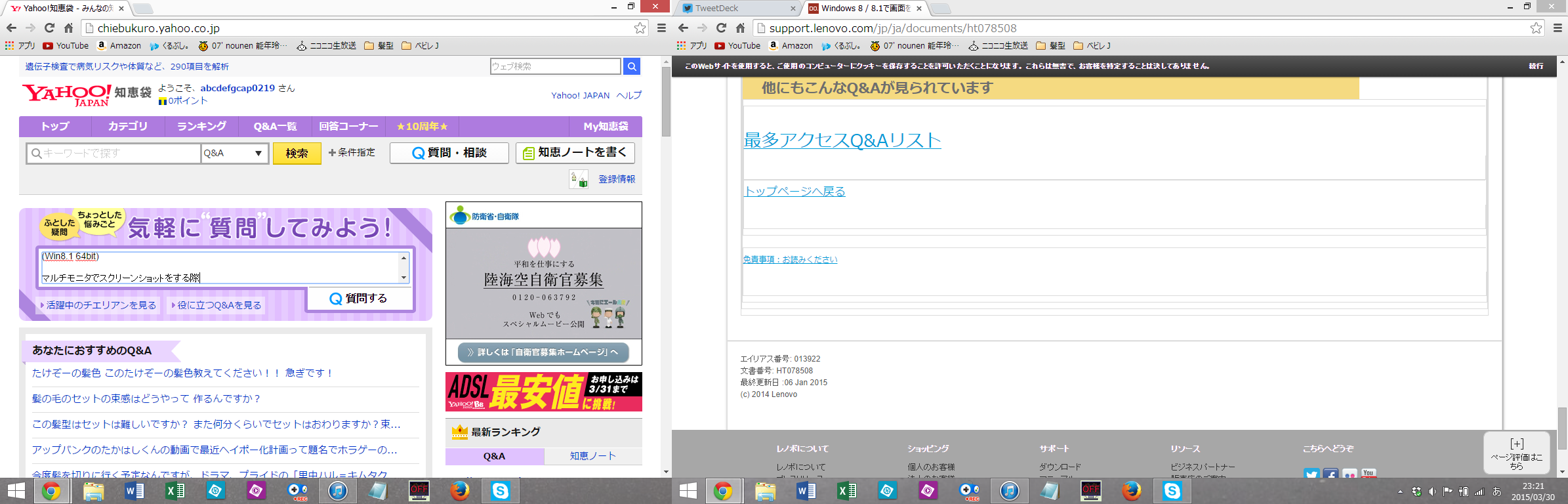Viewport: 1568px width, 504px height.
Task: Expand 髪型 bookmark folder in Yahoo window
Action: coord(379,46)
